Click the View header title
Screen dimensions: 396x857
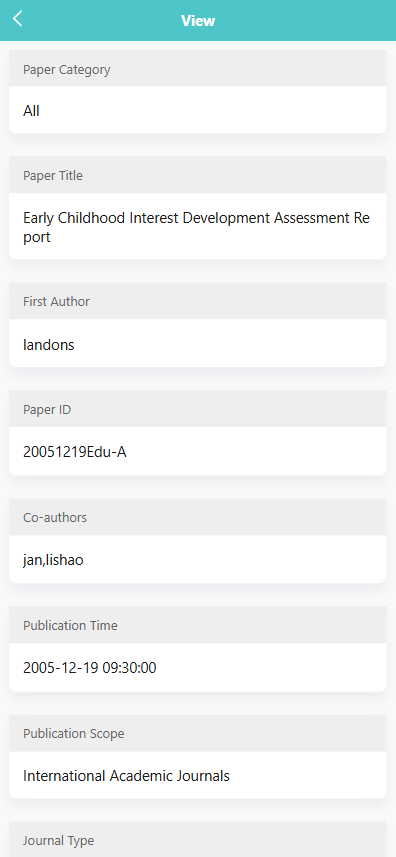[x=198, y=21]
